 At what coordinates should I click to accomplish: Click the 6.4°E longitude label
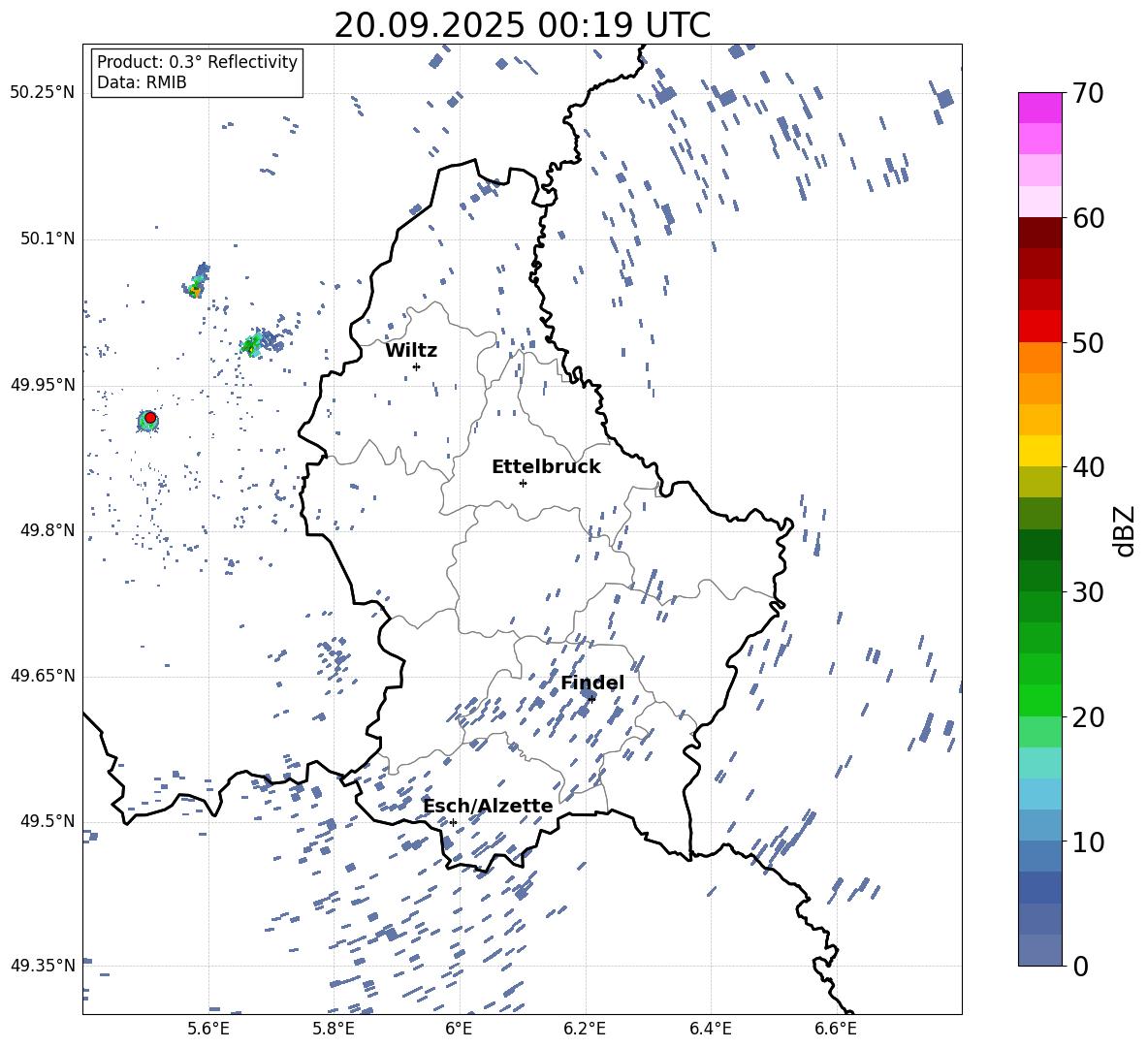pyautogui.click(x=710, y=1029)
